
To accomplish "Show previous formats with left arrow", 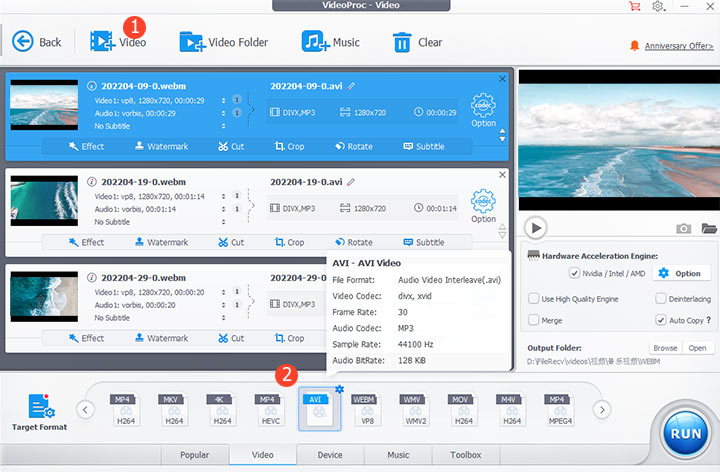I will (x=85, y=410).
